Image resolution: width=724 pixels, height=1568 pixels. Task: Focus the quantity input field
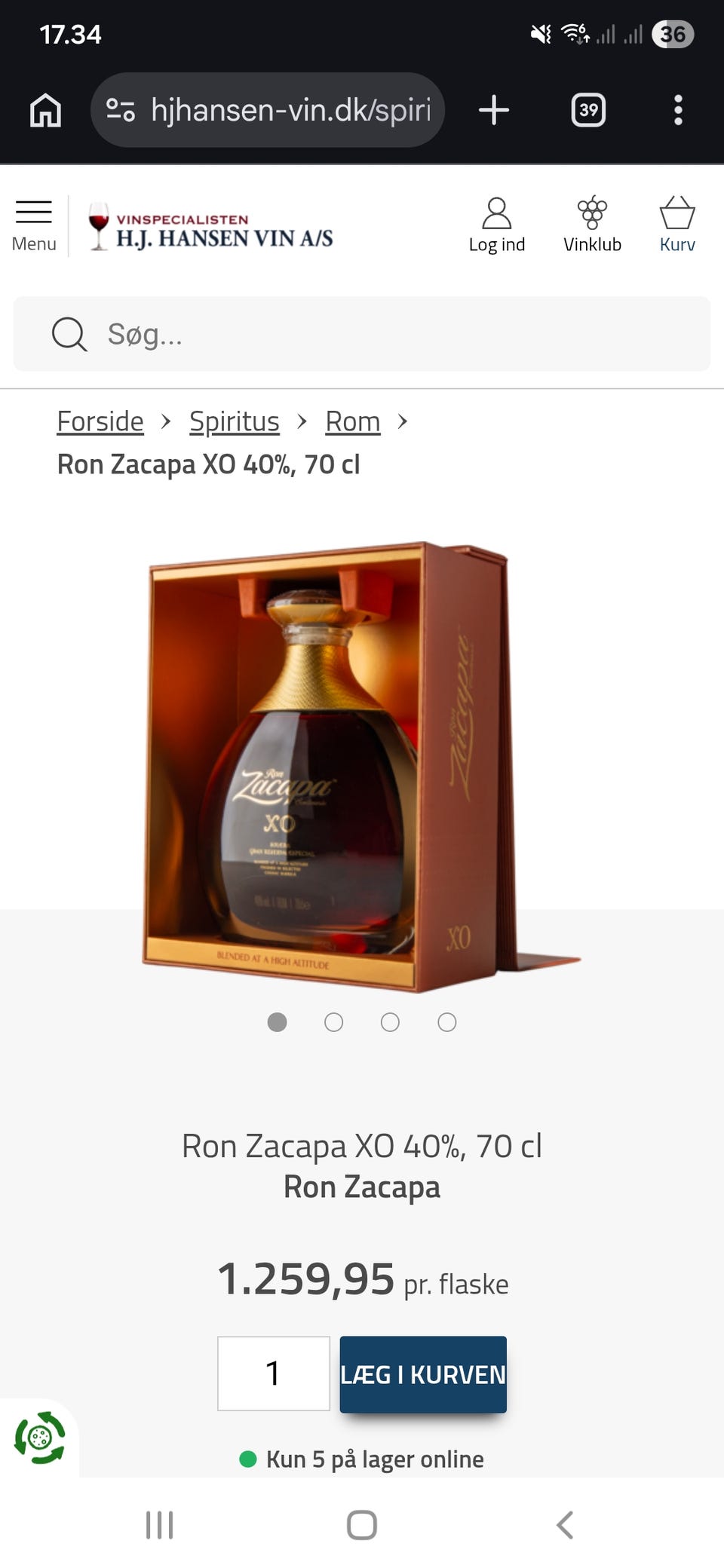point(274,1374)
